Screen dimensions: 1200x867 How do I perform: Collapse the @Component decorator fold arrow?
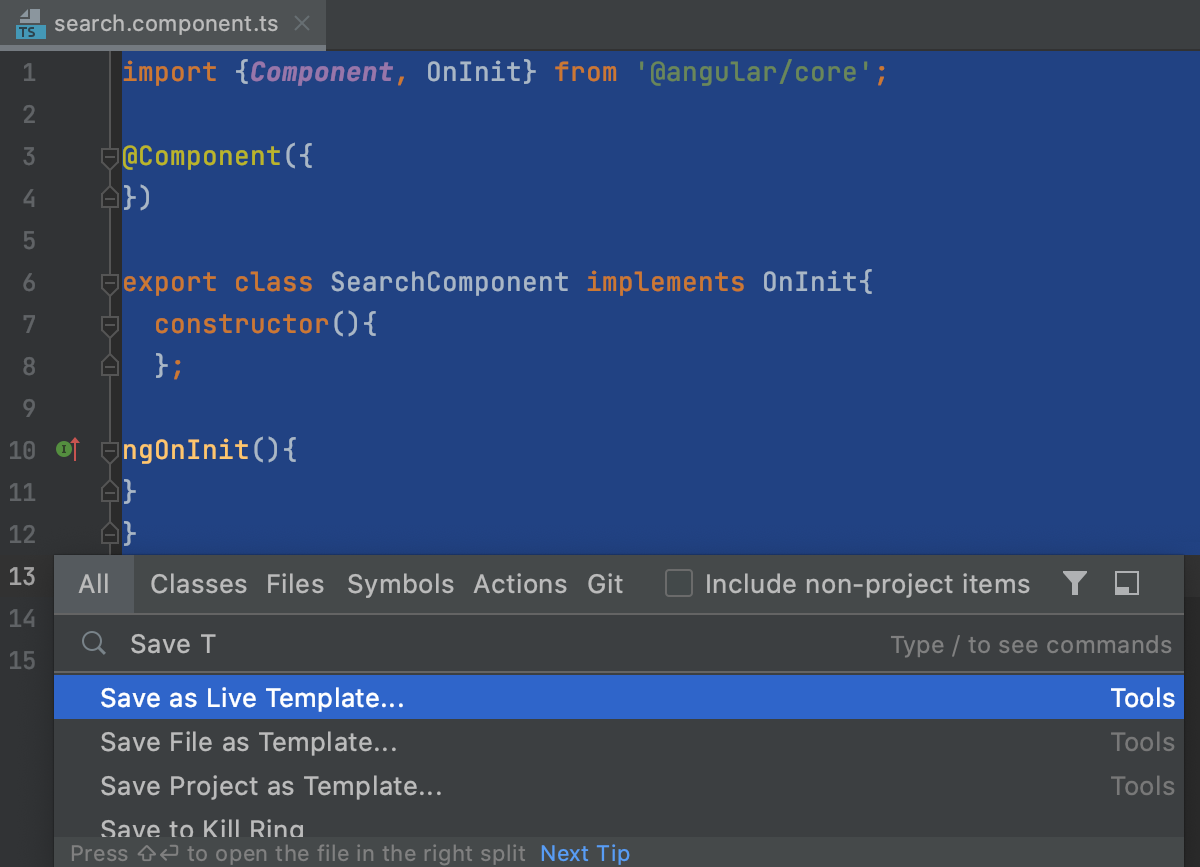tap(109, 156)
